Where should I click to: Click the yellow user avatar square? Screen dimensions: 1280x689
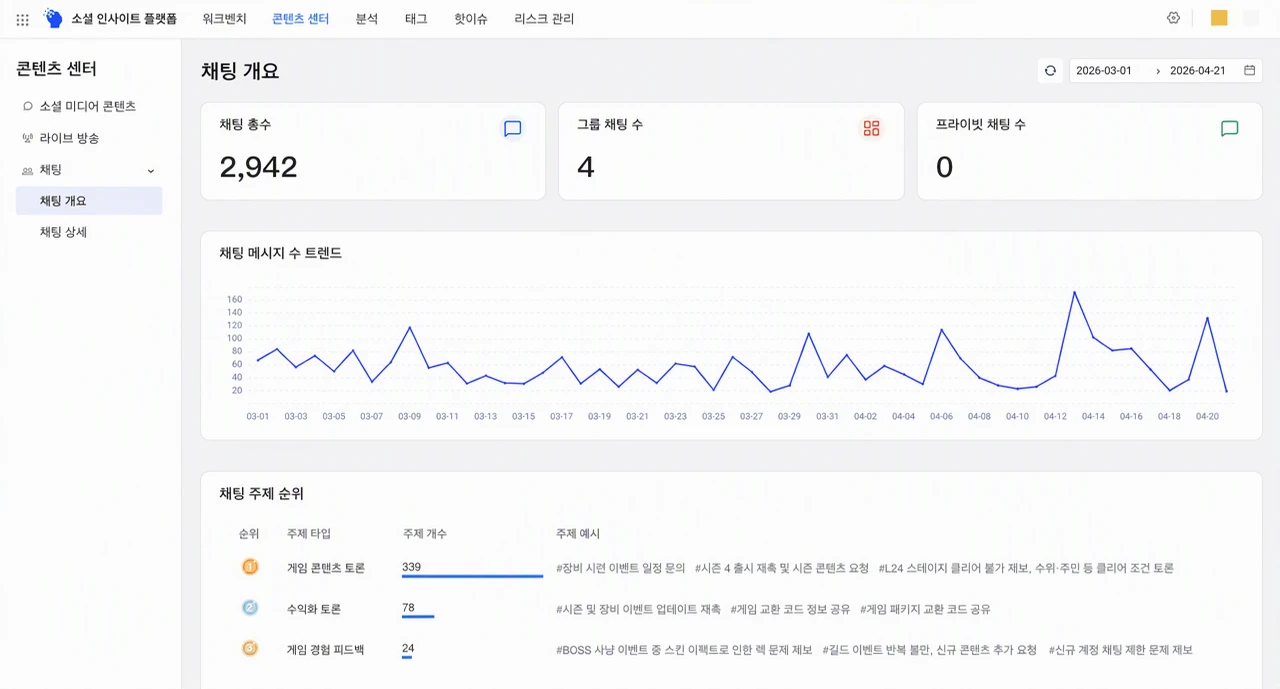tap(1219, 18)
